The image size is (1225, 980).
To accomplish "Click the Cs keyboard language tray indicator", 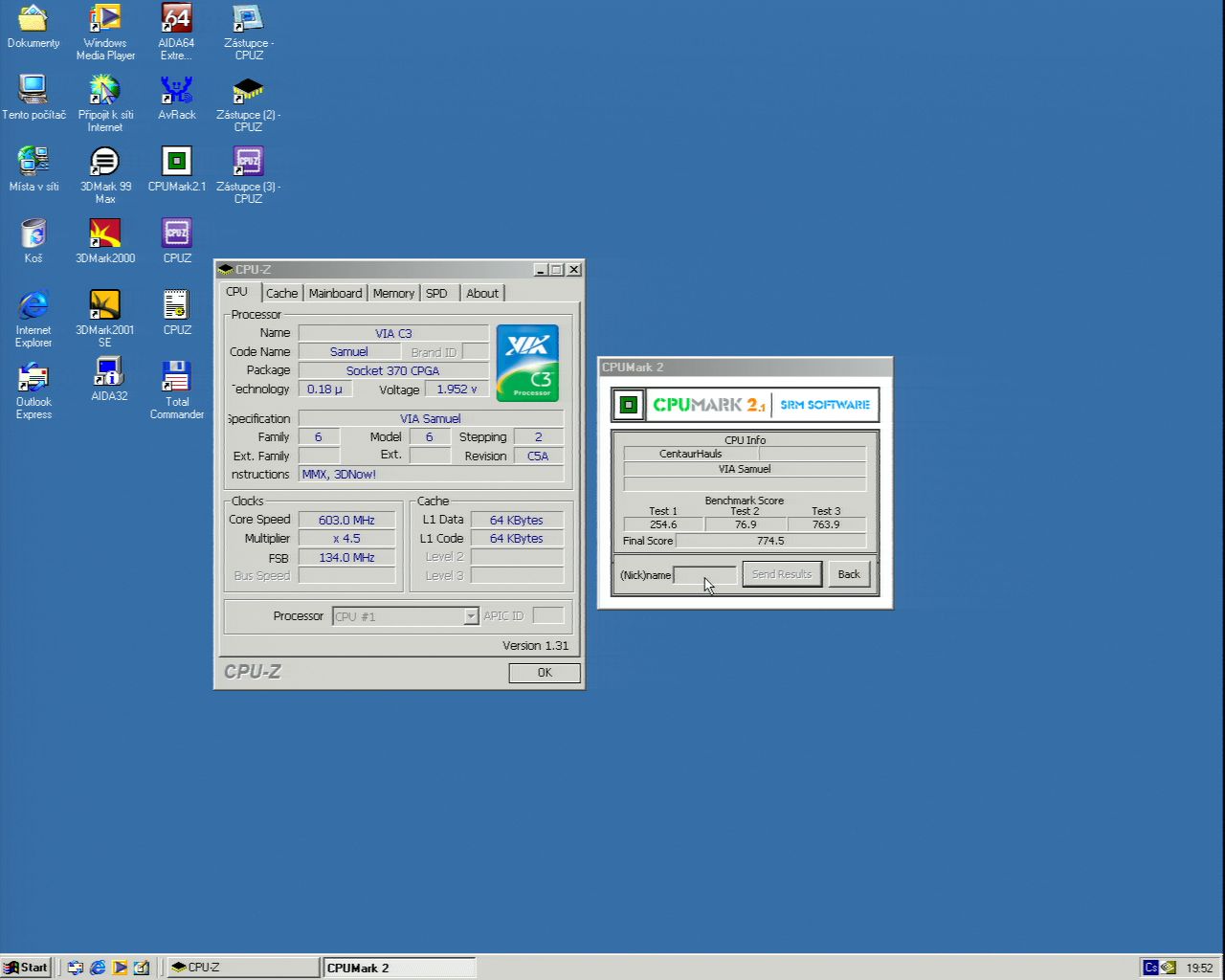I will click(1151, 968).
